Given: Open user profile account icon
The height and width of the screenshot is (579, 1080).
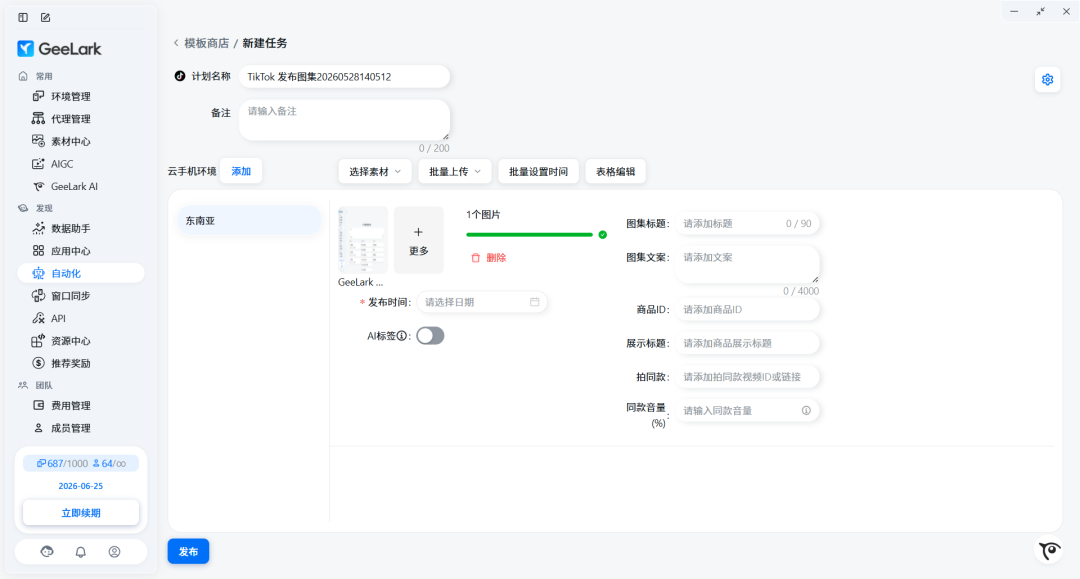Looking at the screenshot, I should point(114,551).
